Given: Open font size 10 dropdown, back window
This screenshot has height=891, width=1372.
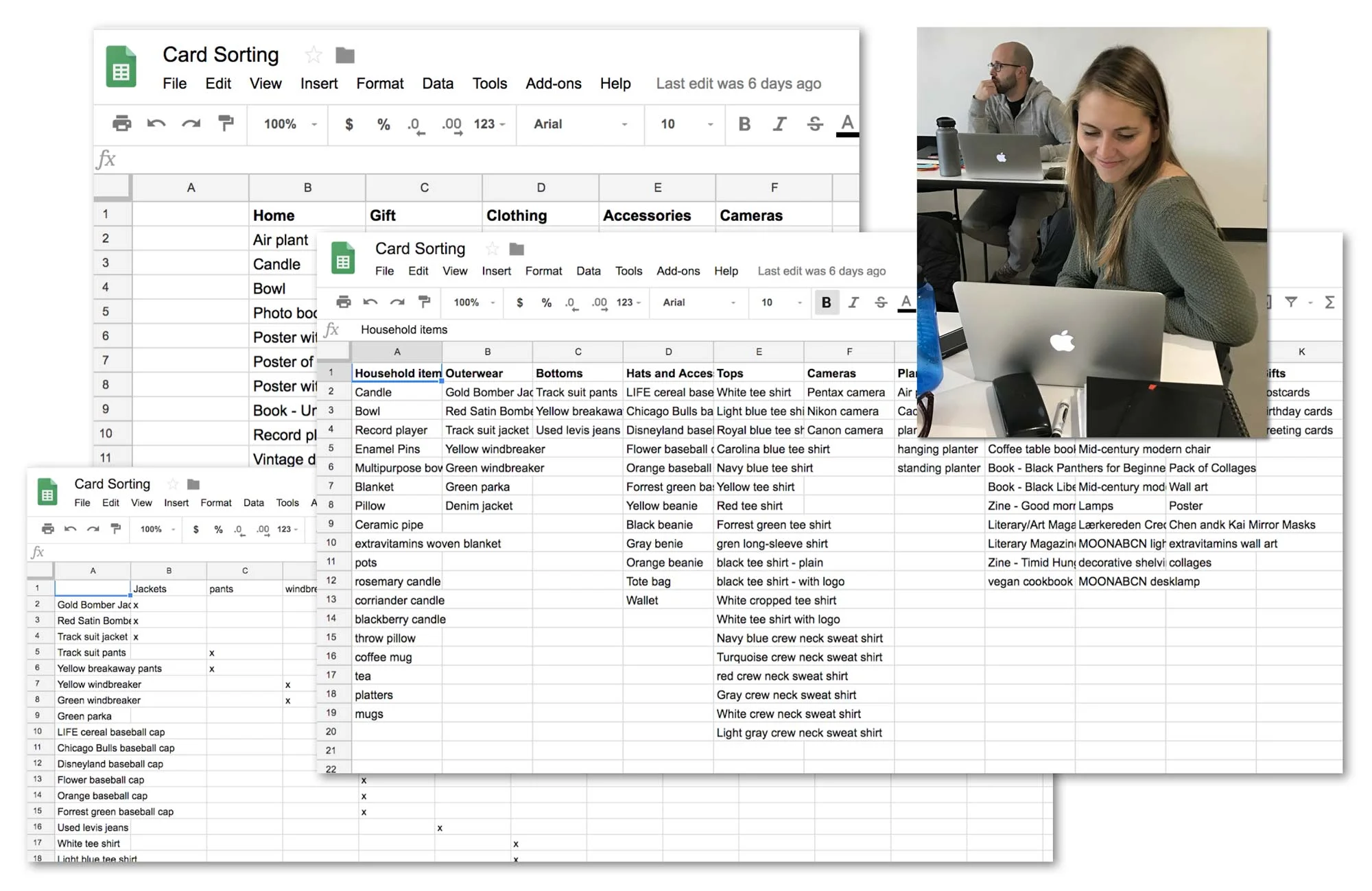Looking at the screenshot, I should [x=687, y=124].
